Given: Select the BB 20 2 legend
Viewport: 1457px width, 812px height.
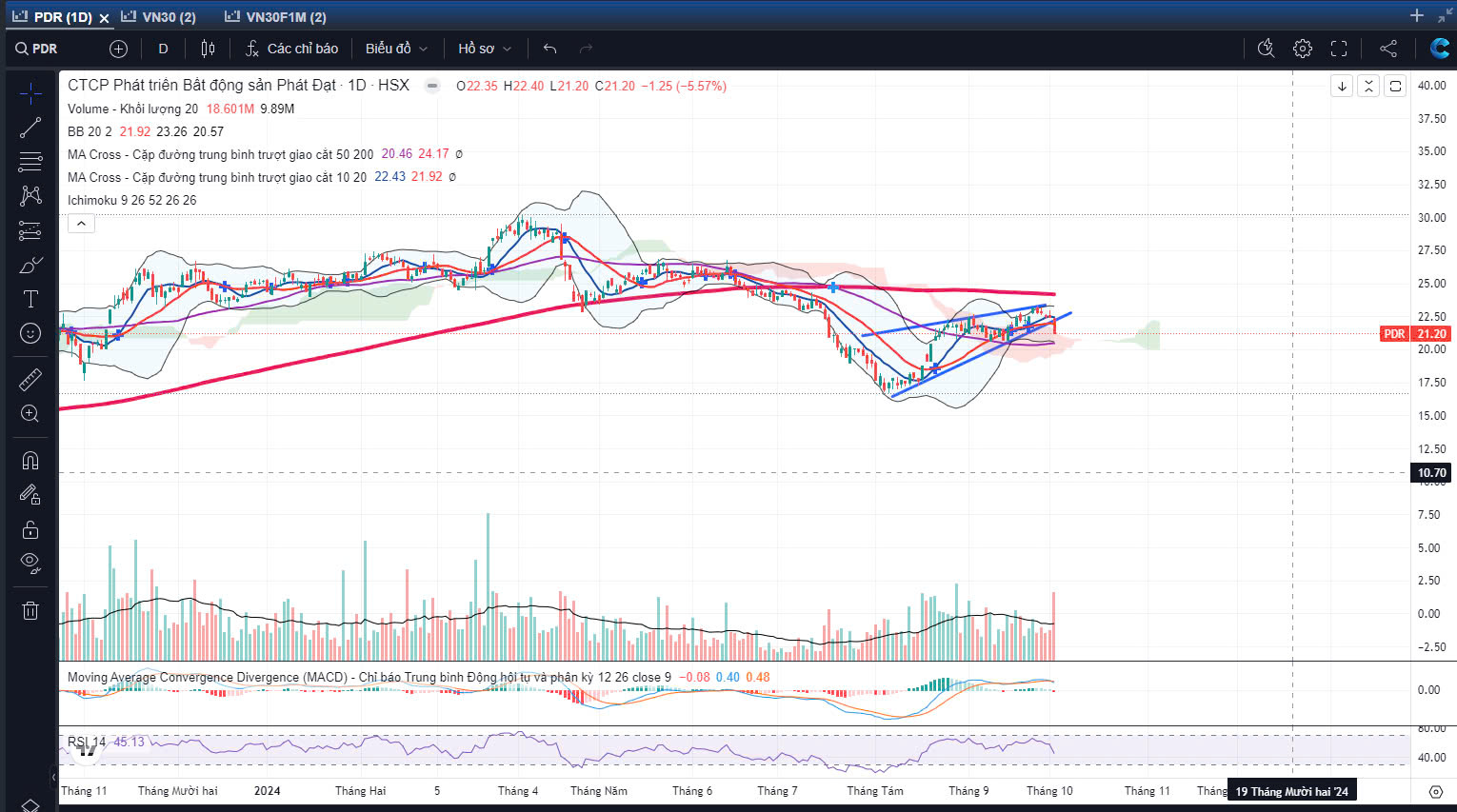Looking at the screenshot, I should 90,131.
